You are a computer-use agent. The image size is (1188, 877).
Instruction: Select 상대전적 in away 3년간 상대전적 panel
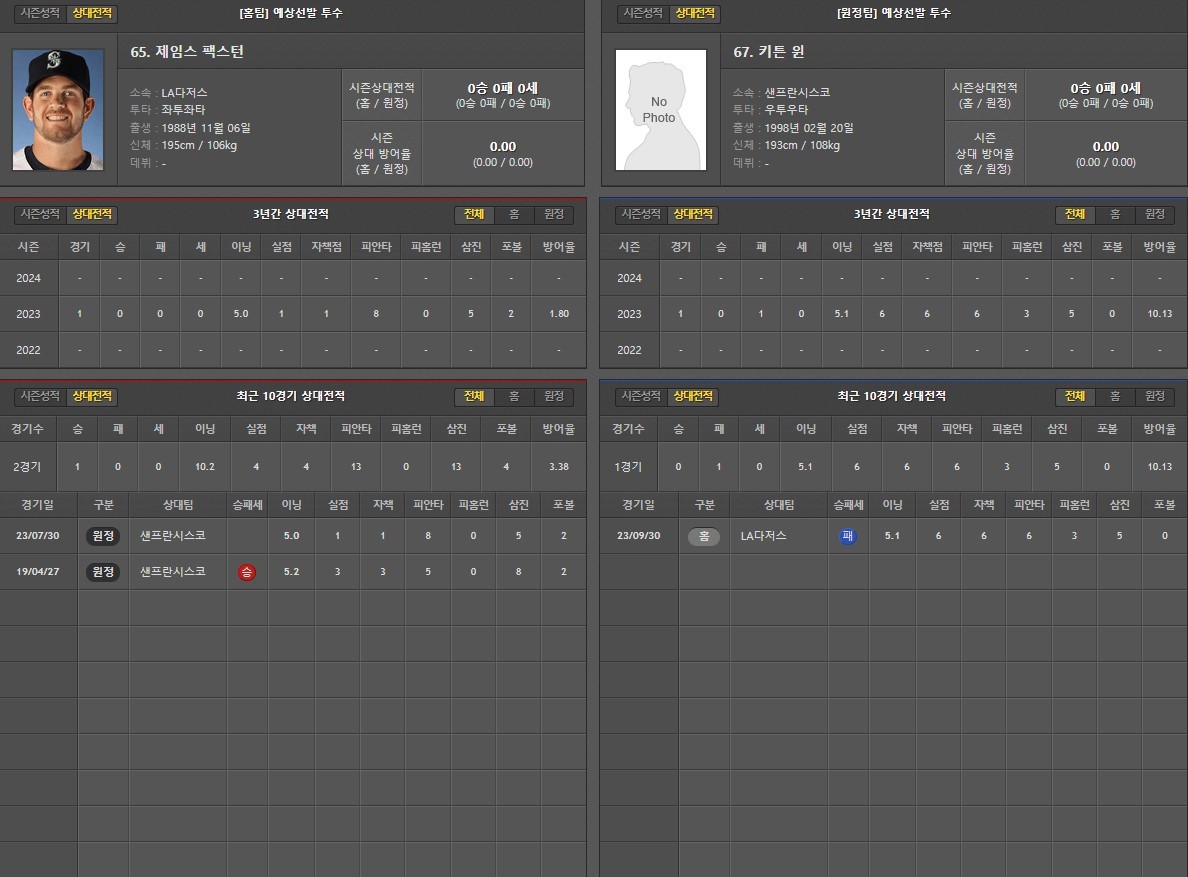tap(693, 214)
